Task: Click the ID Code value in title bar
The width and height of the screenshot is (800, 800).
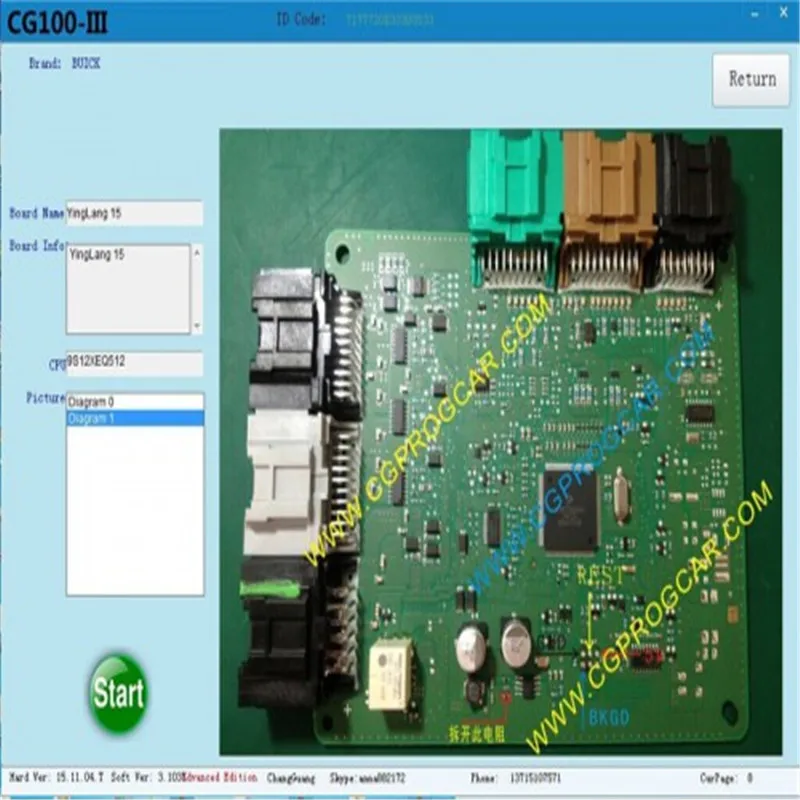Action: click(x=390, y=20)
